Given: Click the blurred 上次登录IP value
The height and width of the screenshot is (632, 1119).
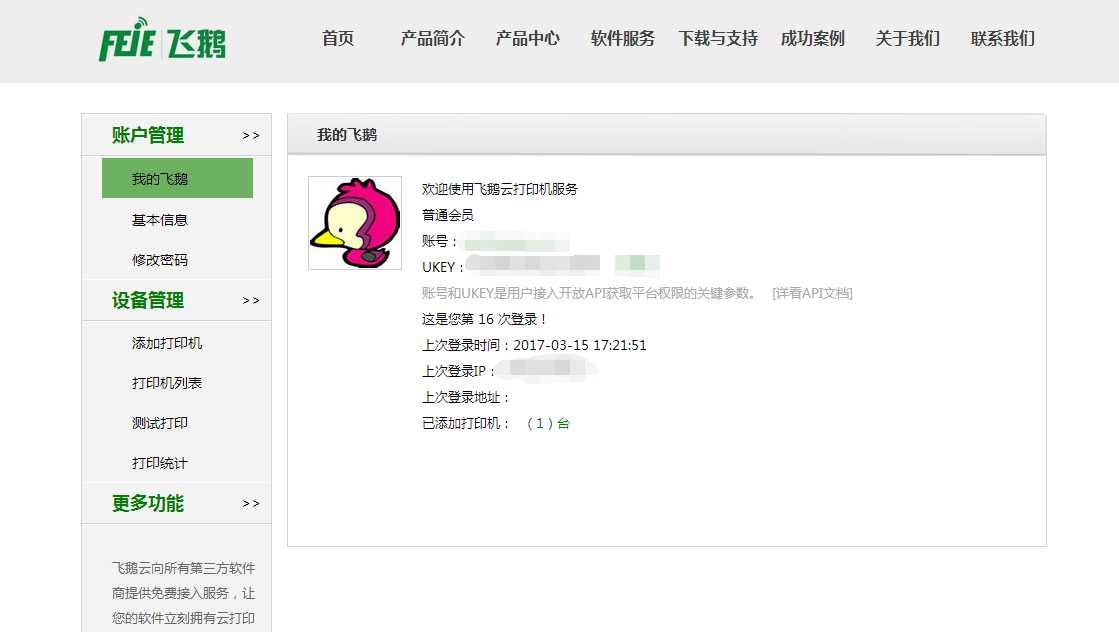Looking at the screenshot, I should 547,369.
